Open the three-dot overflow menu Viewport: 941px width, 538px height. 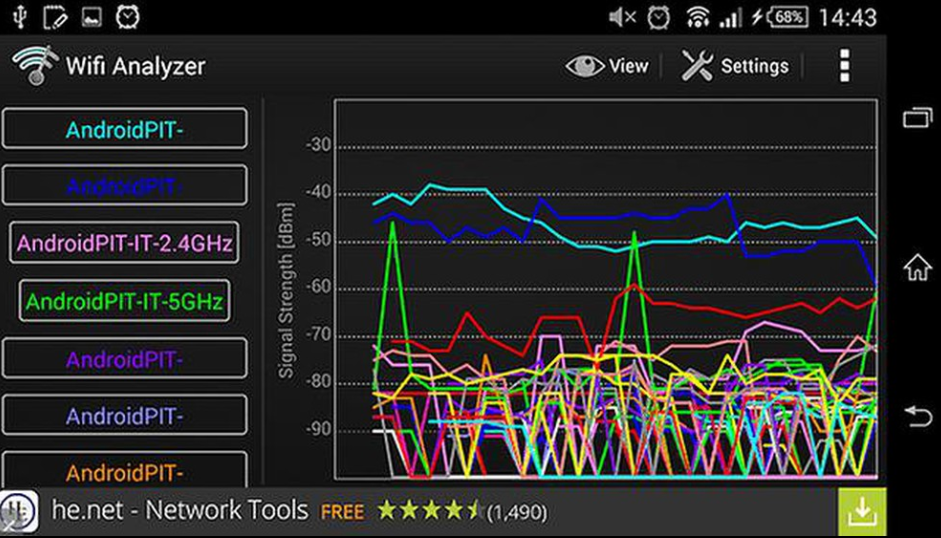[844, 65]
